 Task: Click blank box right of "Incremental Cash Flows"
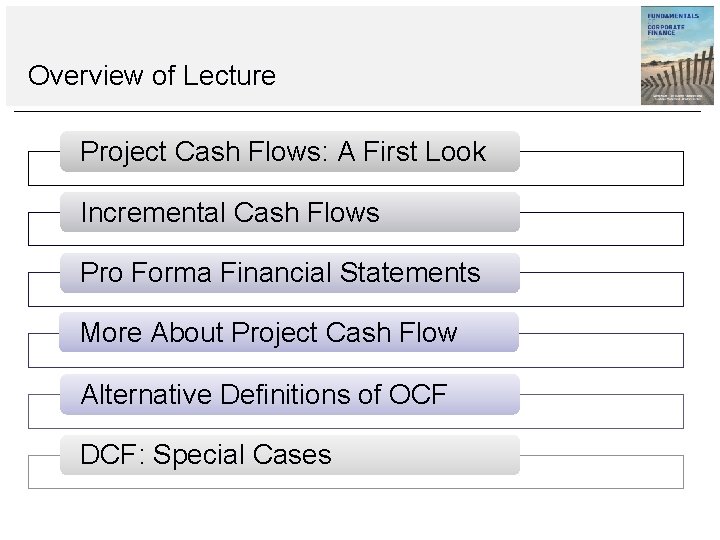click(x=601, y=229)
